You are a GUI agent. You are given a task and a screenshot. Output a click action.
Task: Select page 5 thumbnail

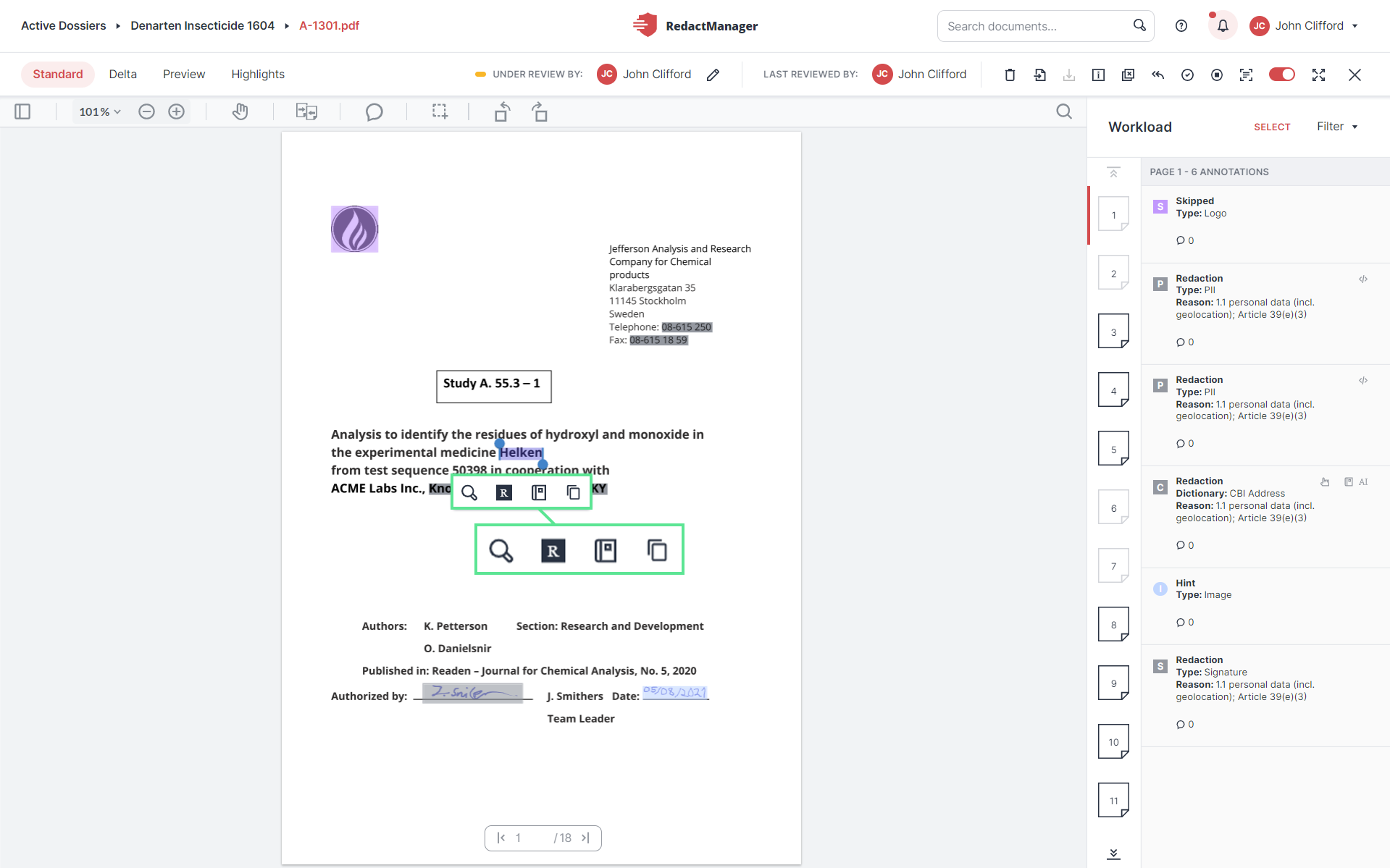1113,449
